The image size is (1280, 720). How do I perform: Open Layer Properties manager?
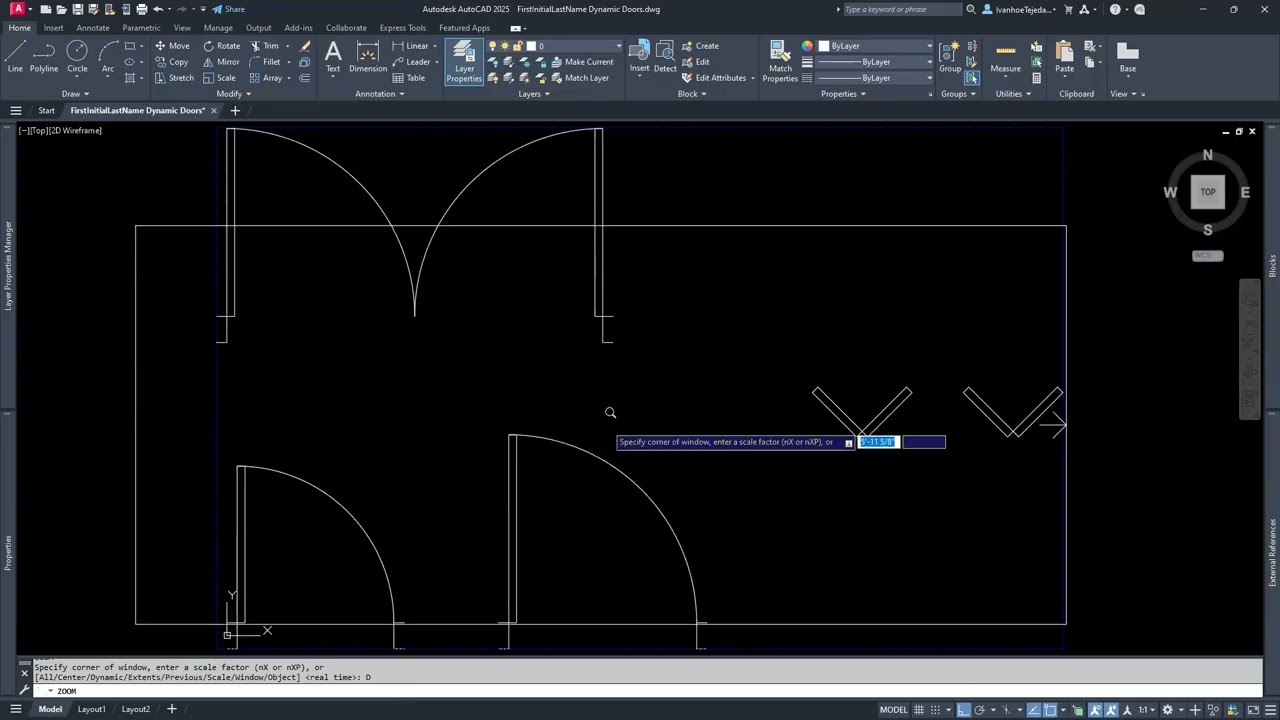[464, 62]
